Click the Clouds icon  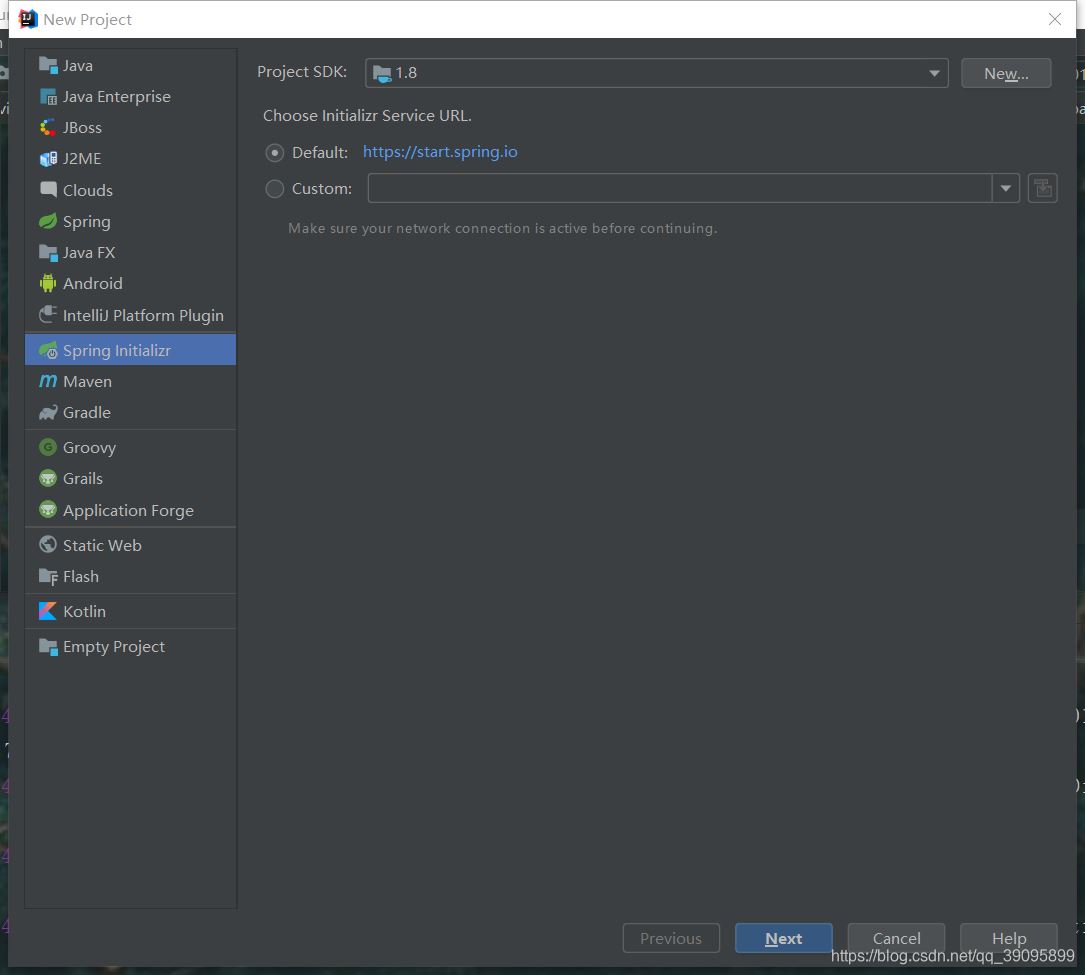point(48,190)
